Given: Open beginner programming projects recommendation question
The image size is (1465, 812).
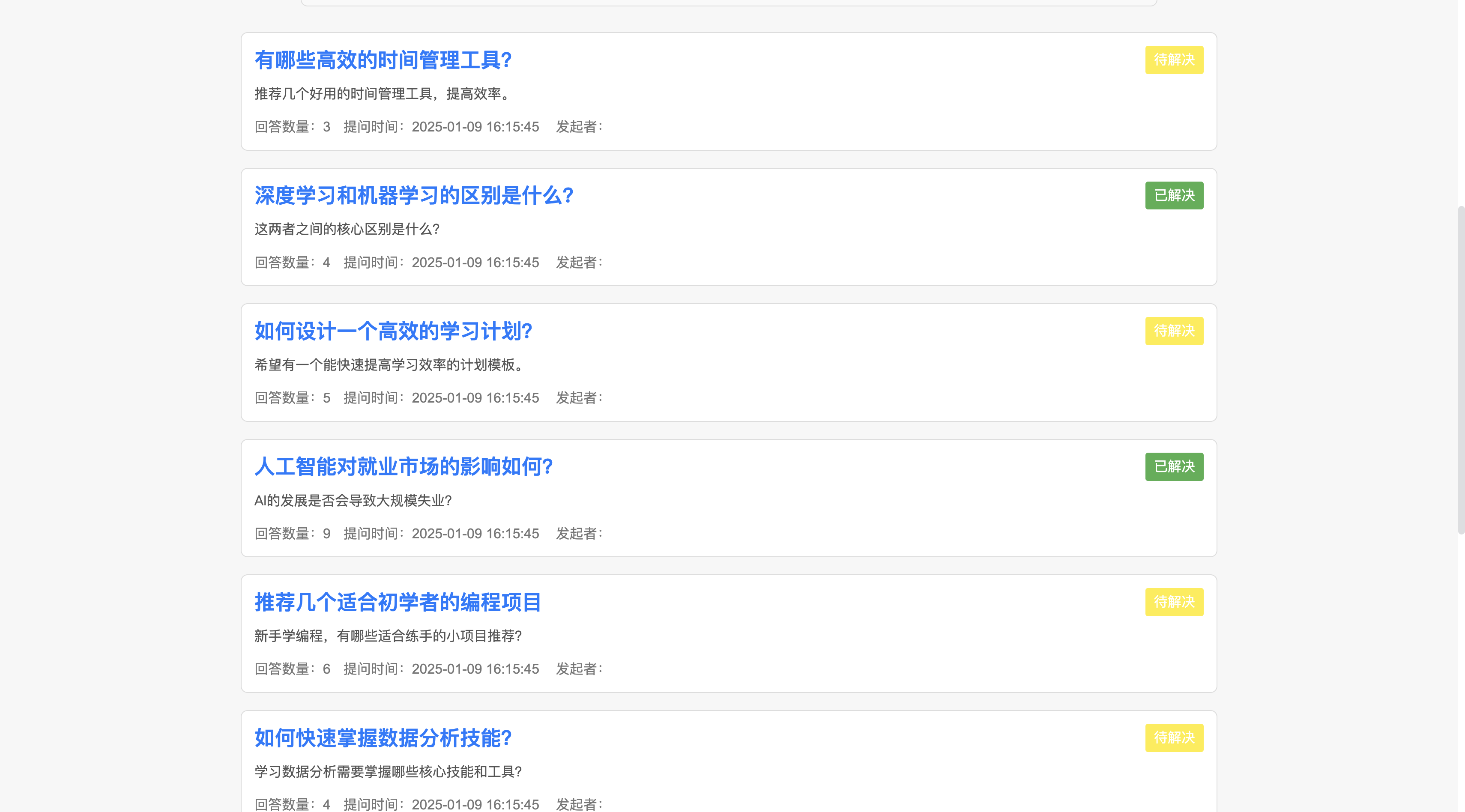Looking at the screenshot, I should click(398, 602).
